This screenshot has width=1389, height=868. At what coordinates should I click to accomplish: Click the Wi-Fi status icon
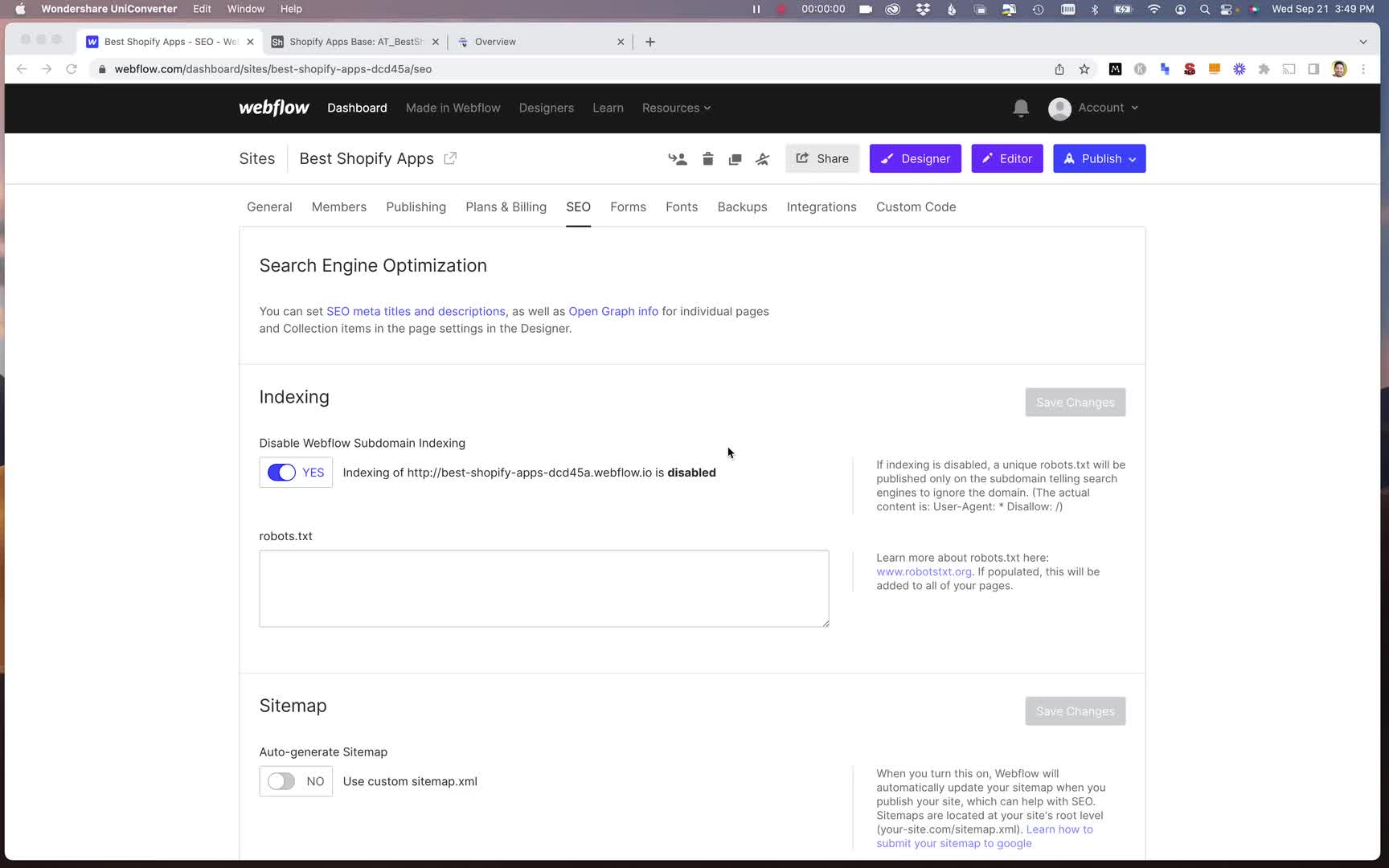click(x=1154, y=10)
